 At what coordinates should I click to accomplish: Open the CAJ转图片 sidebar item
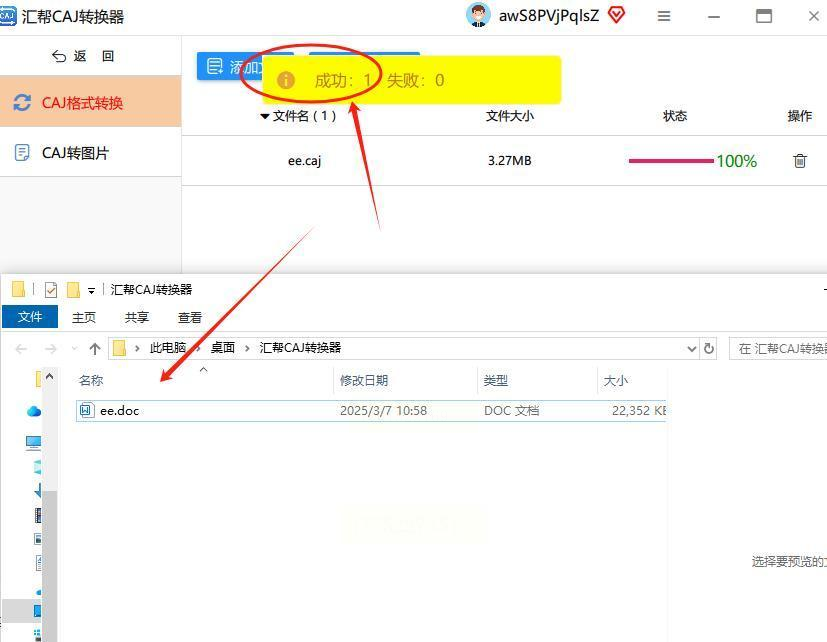click(x=90, y=152)
